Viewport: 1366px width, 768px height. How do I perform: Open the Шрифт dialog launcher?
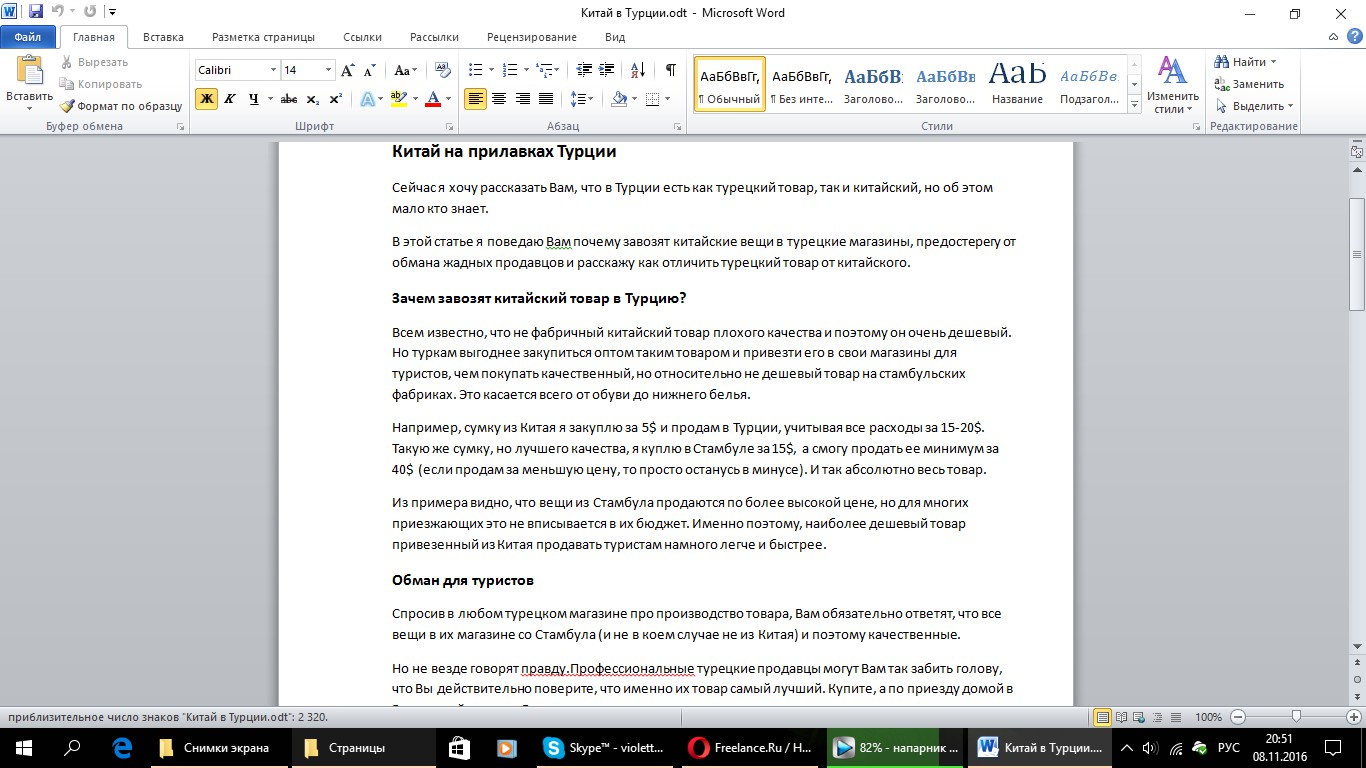[x=448, y=127]
